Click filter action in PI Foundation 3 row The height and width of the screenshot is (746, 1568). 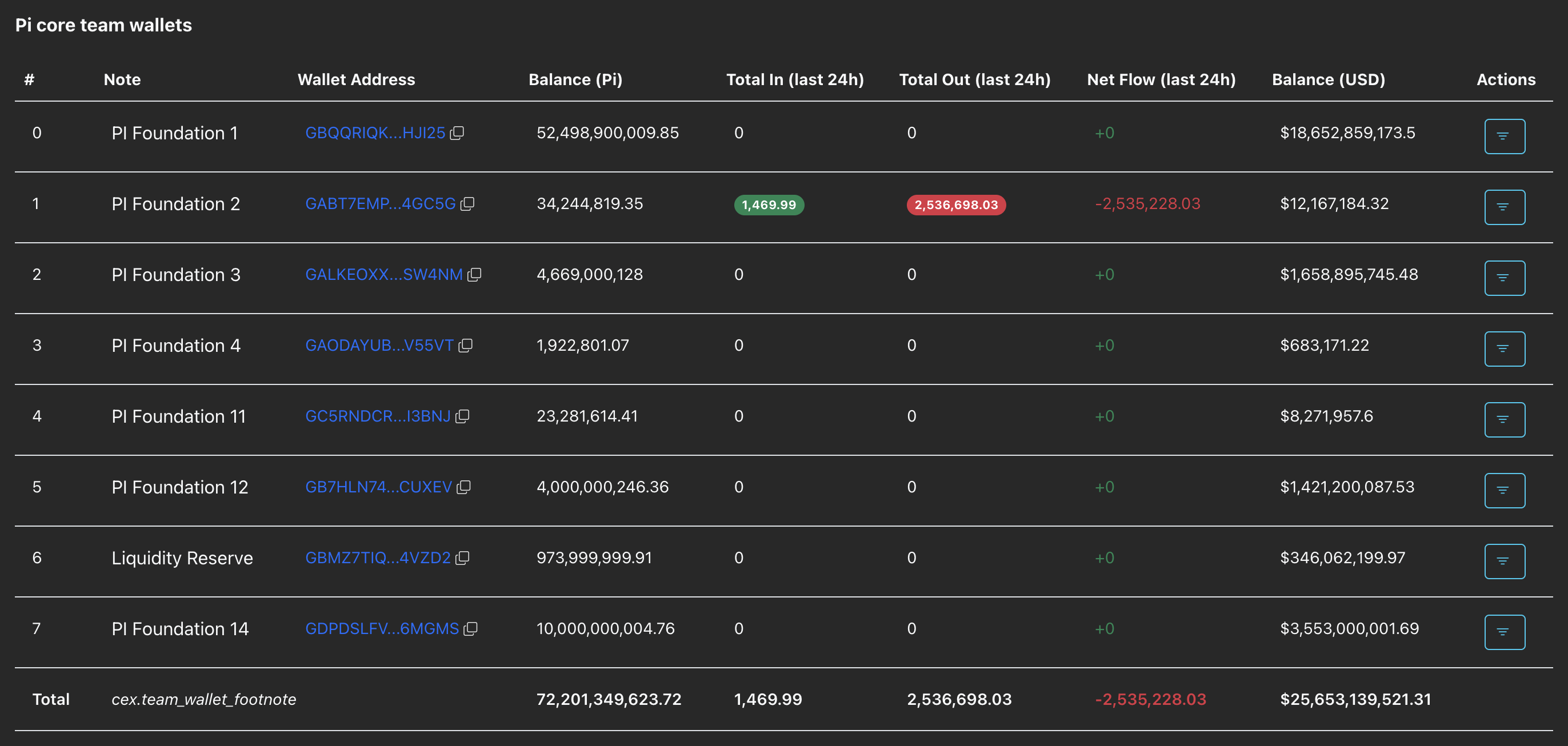click(x=1504, y=278)
